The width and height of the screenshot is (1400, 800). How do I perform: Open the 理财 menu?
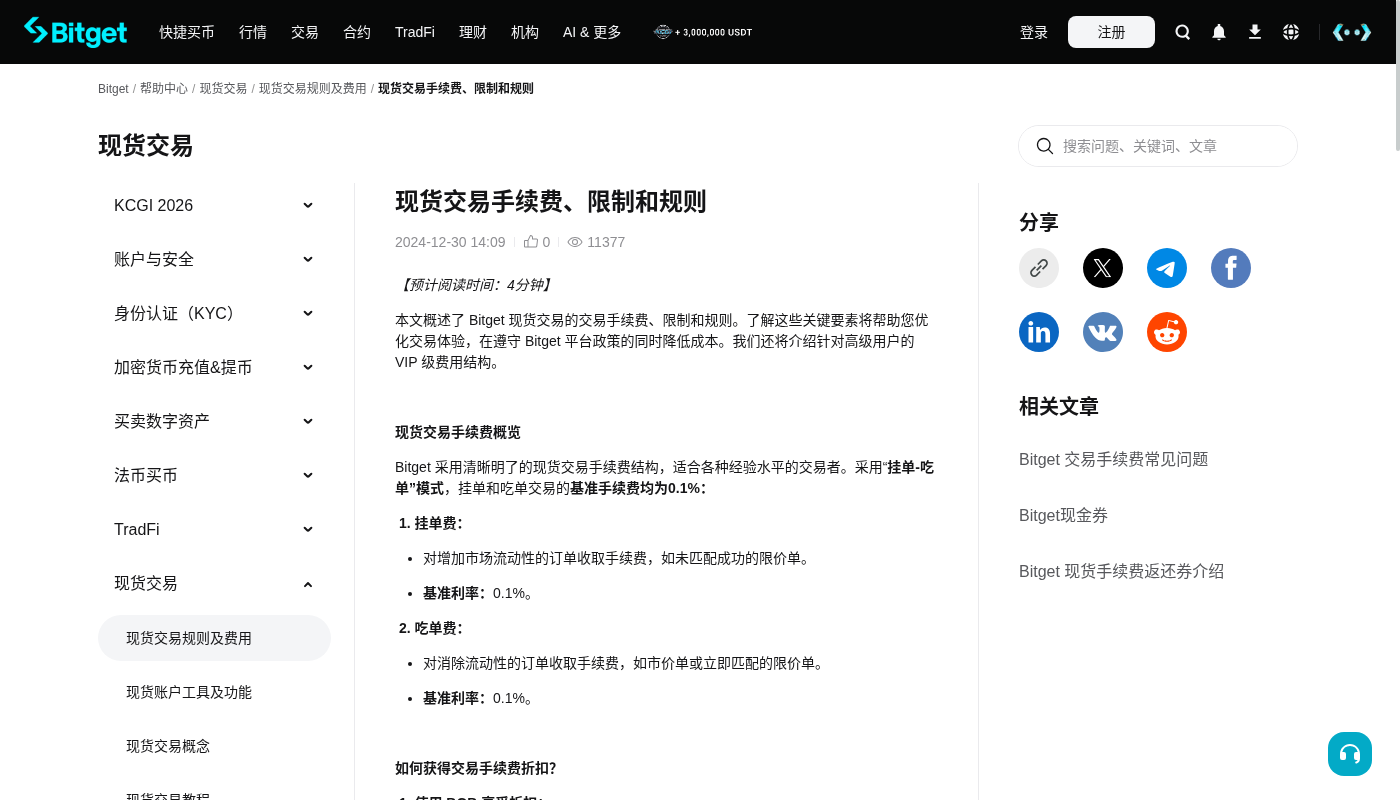point(473,32)
